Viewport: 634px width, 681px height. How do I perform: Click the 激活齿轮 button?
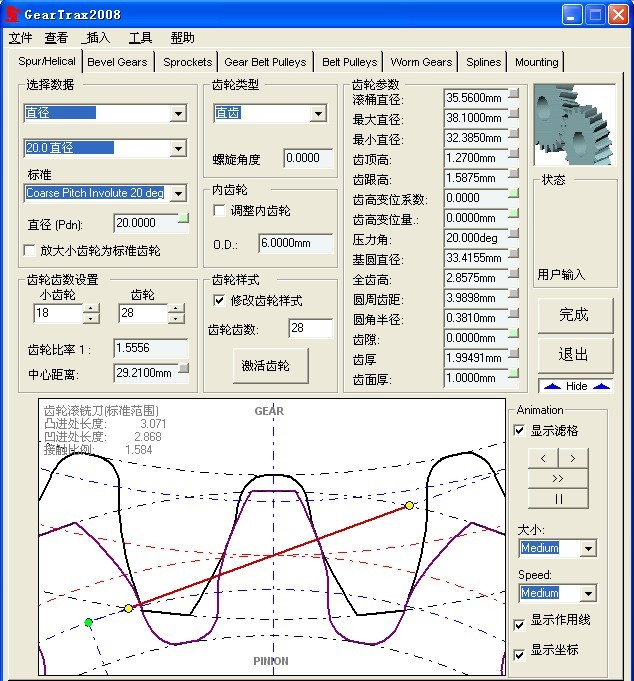pyautogui.click(x=271, y=366)
